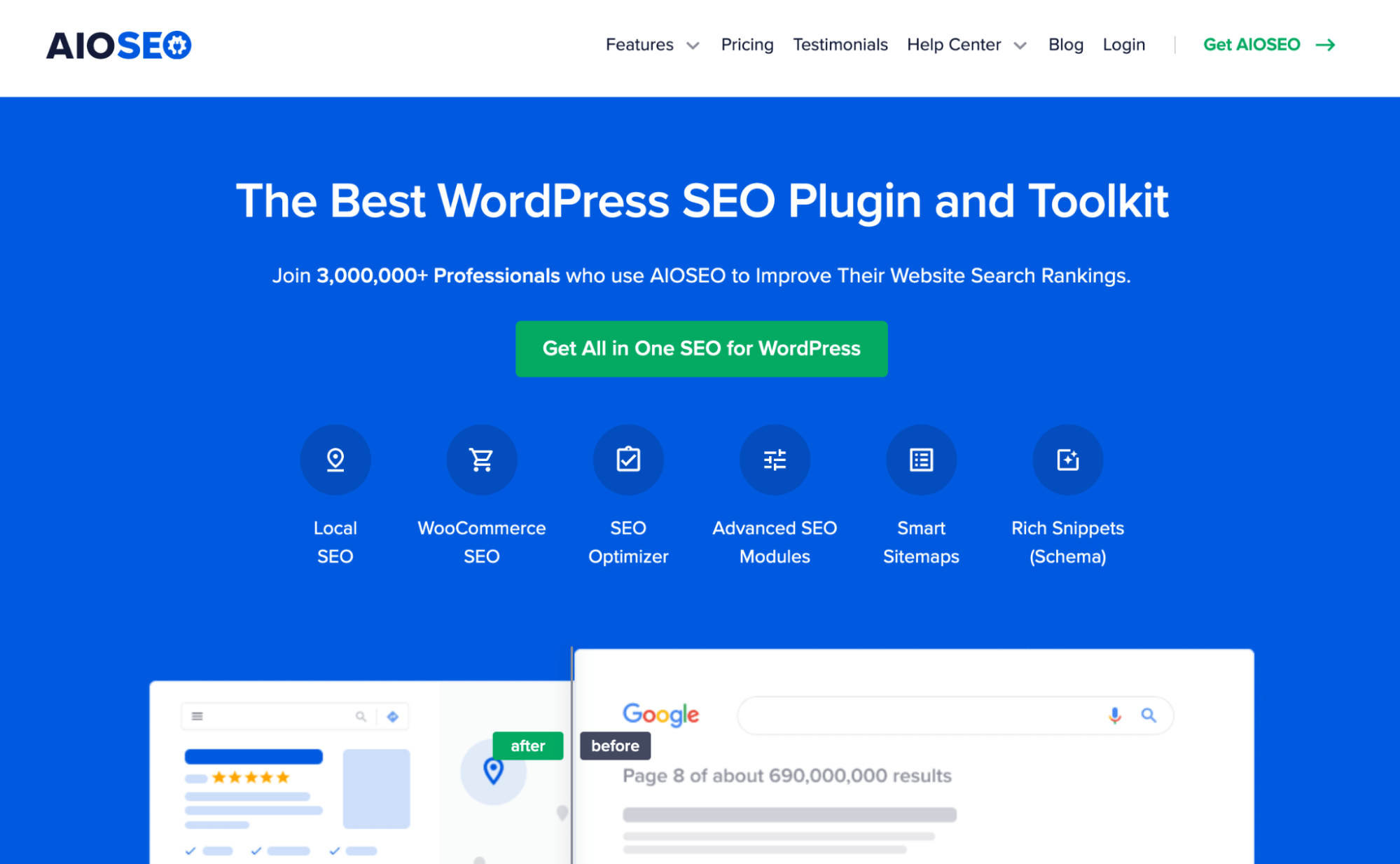Open the Advanced SEO Modules label link

(775, 542)
